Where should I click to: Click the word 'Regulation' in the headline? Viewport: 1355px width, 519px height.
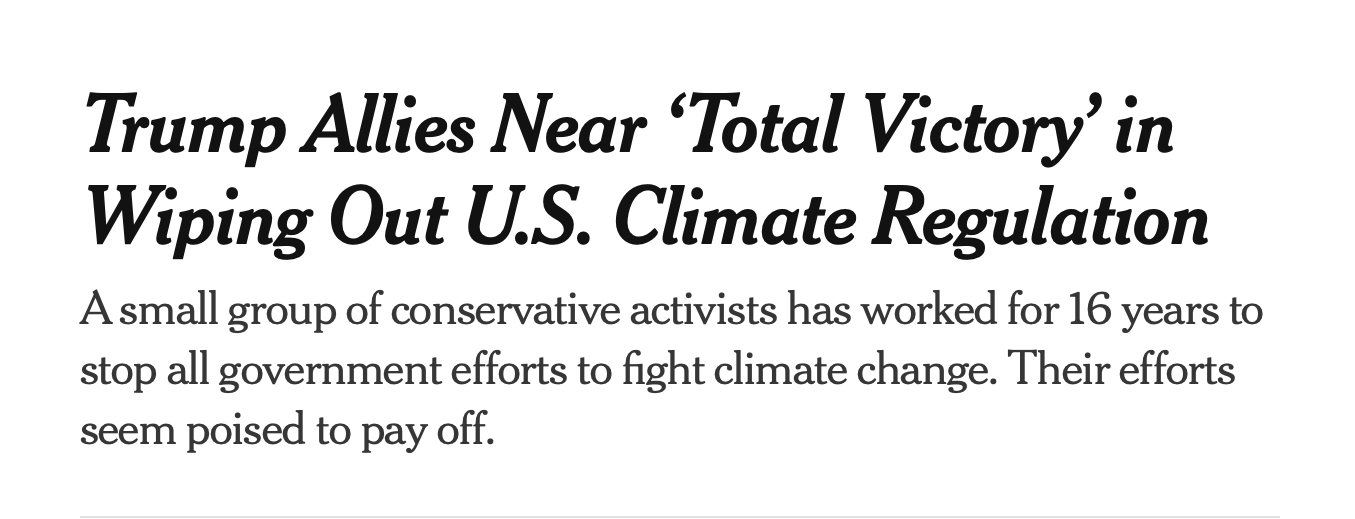1040,218
